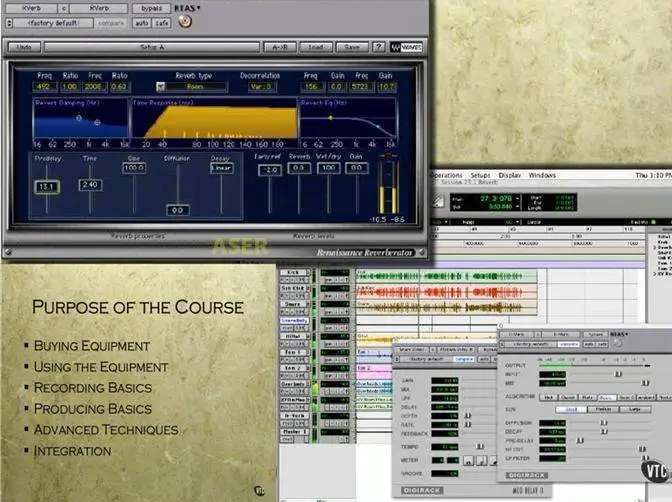Select Large size in D-Verb
The width and height of the screenshot is (672, 502).
(x=635, y=409)
